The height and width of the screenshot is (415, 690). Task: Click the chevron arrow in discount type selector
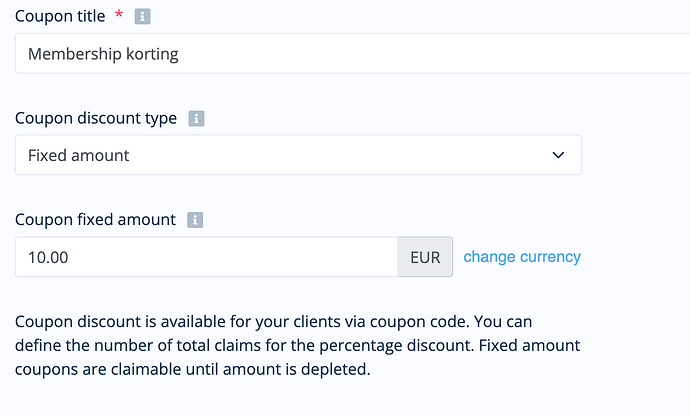tap(558, 155)
